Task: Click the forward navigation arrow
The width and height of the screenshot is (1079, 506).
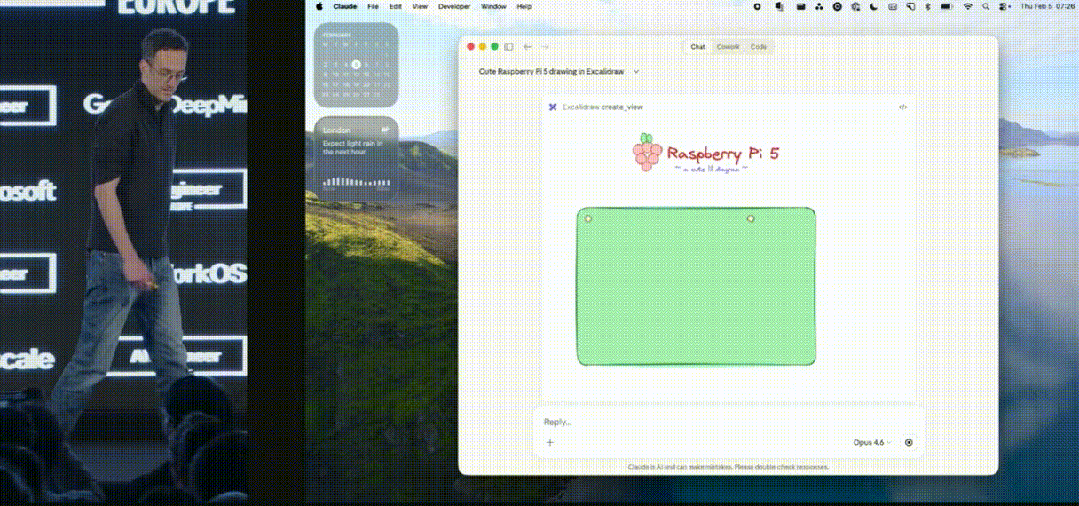Action: pyautogui.click(x=544, y=47)
